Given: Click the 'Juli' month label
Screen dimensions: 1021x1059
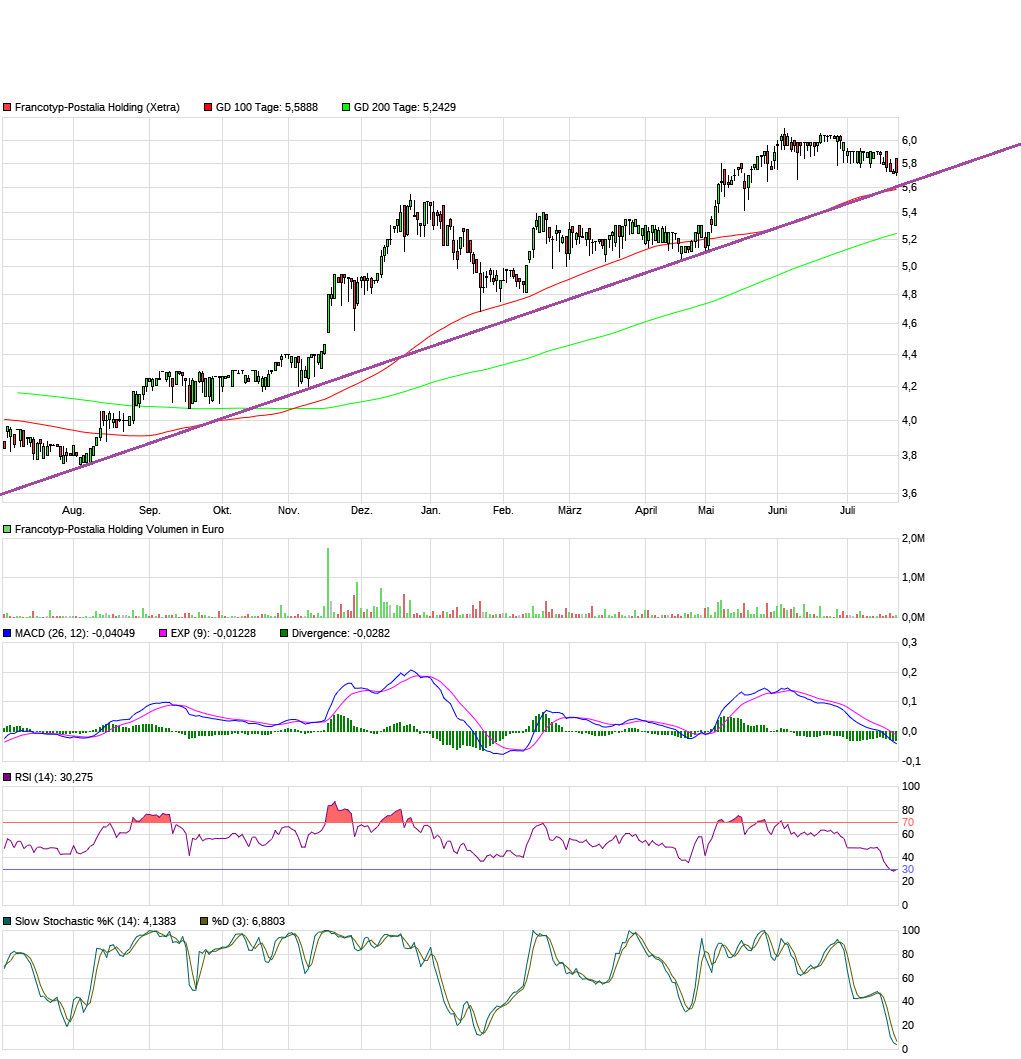Looking at the screenshot, I should point(847,511).
